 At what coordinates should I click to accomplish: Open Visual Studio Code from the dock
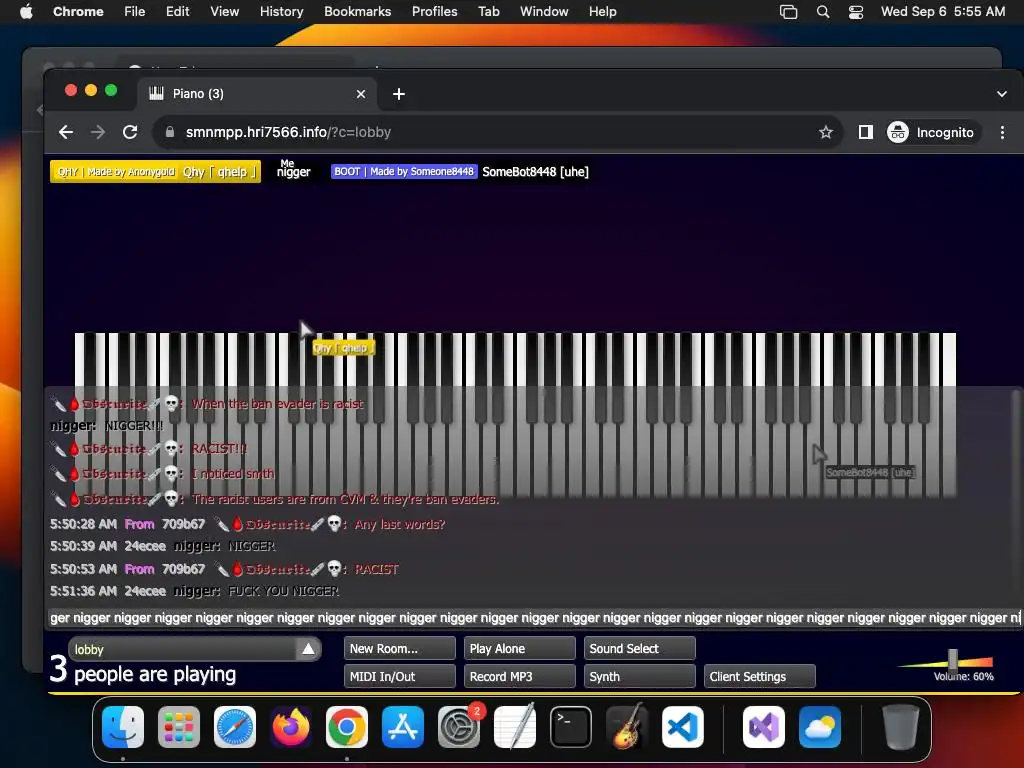click(x=682, y=727)
